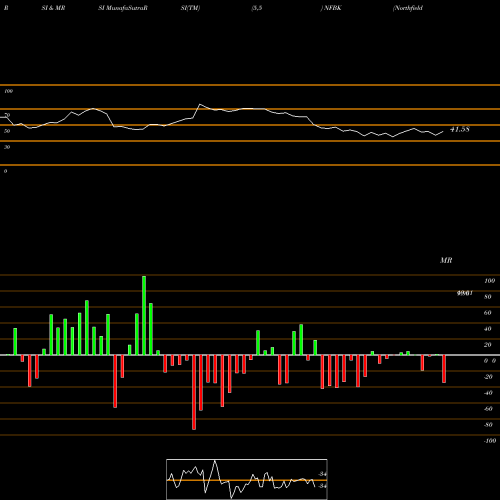Click the RSI axis label 70
Screen dimensions: 500x500
[7, 115]
